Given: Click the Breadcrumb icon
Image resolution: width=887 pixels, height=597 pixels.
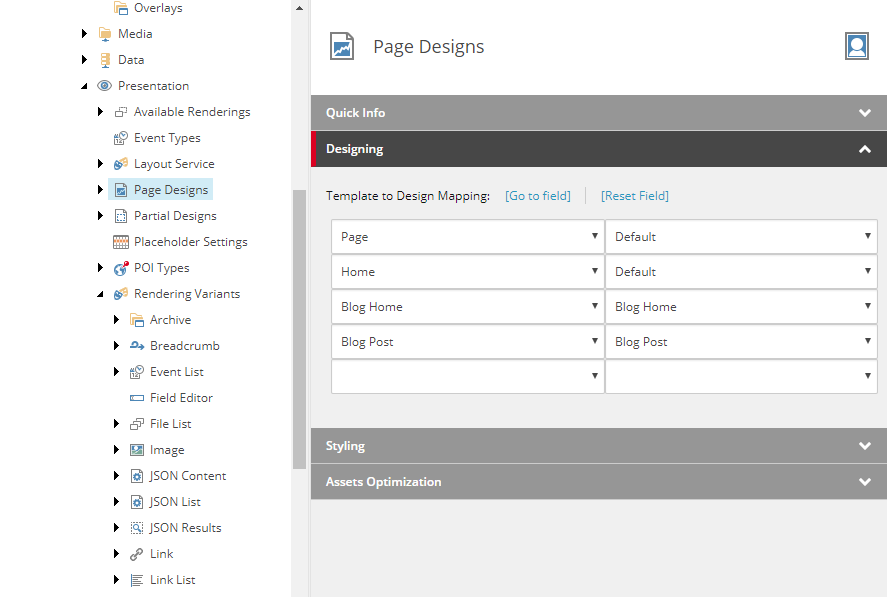Looking at the screenshot, I should pyautogui.click(x=136, y=346).
